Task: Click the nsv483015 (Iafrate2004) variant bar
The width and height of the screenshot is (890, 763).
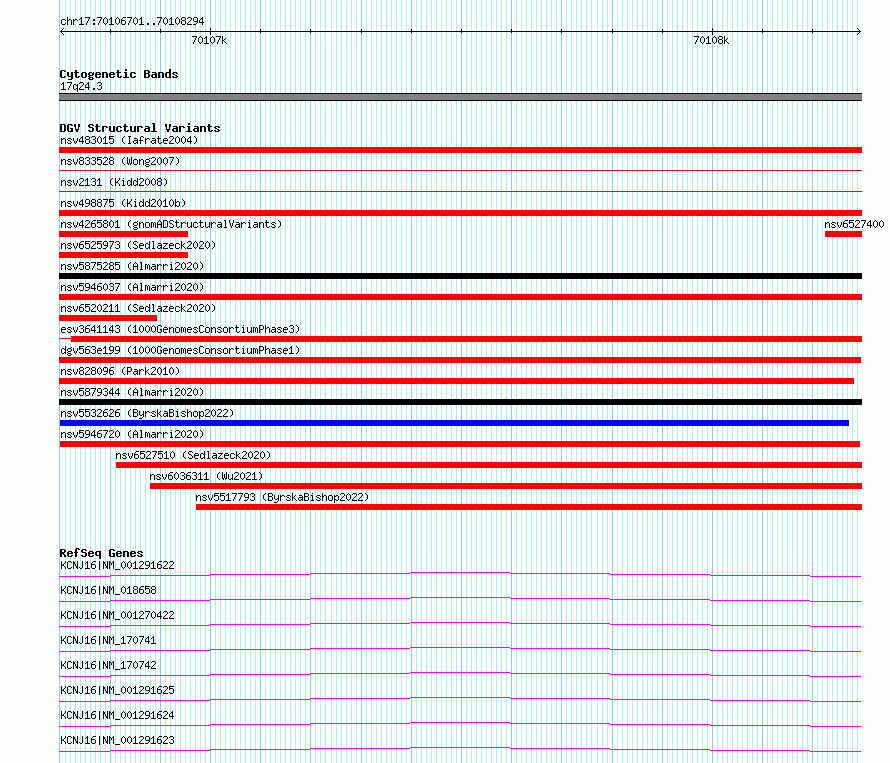Action: (460, 150)
